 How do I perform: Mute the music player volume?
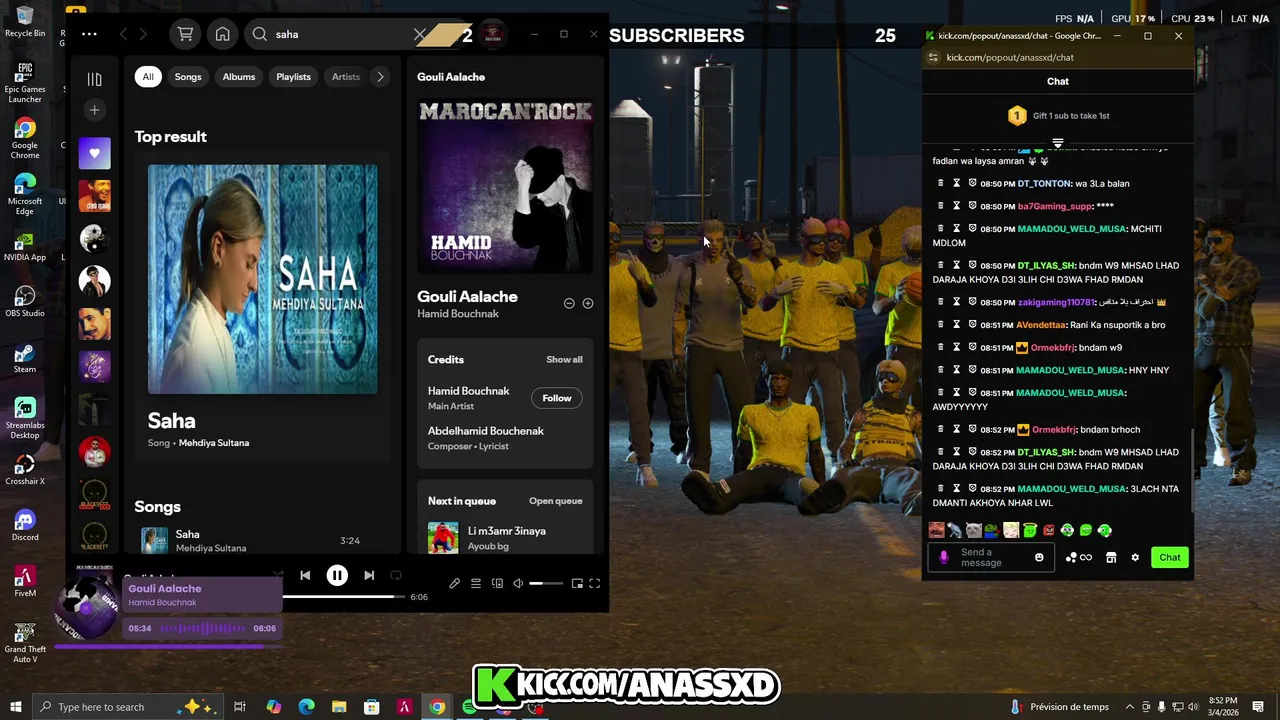(518, 583)
